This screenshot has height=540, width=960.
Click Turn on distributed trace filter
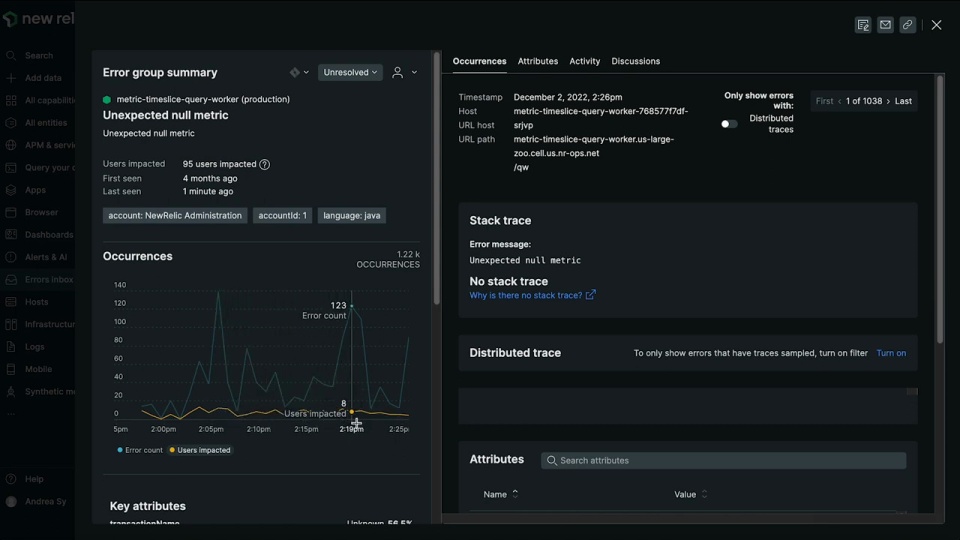click(x=891, y=353)
